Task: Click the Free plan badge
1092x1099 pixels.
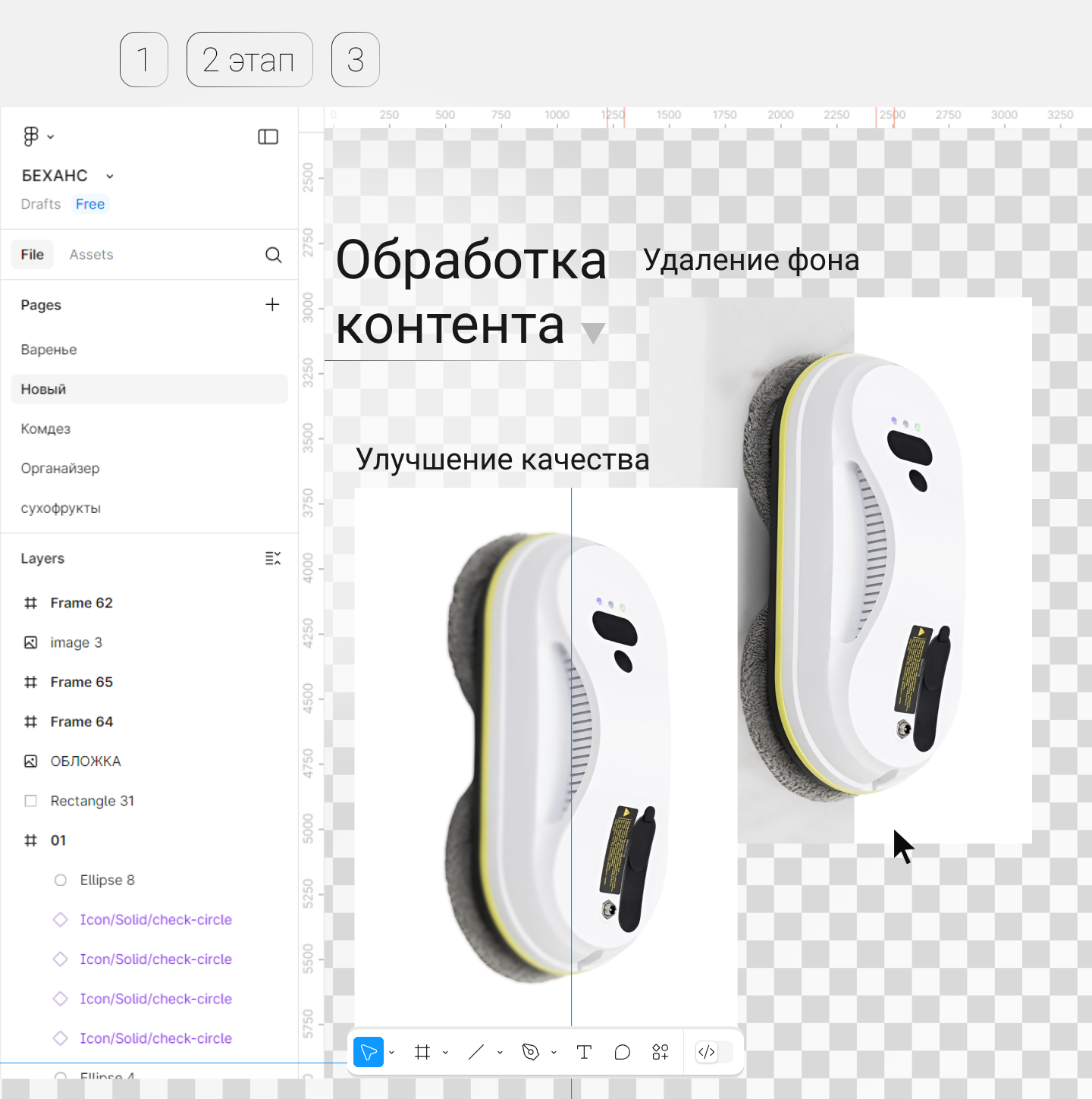Action: coord(90,204)
